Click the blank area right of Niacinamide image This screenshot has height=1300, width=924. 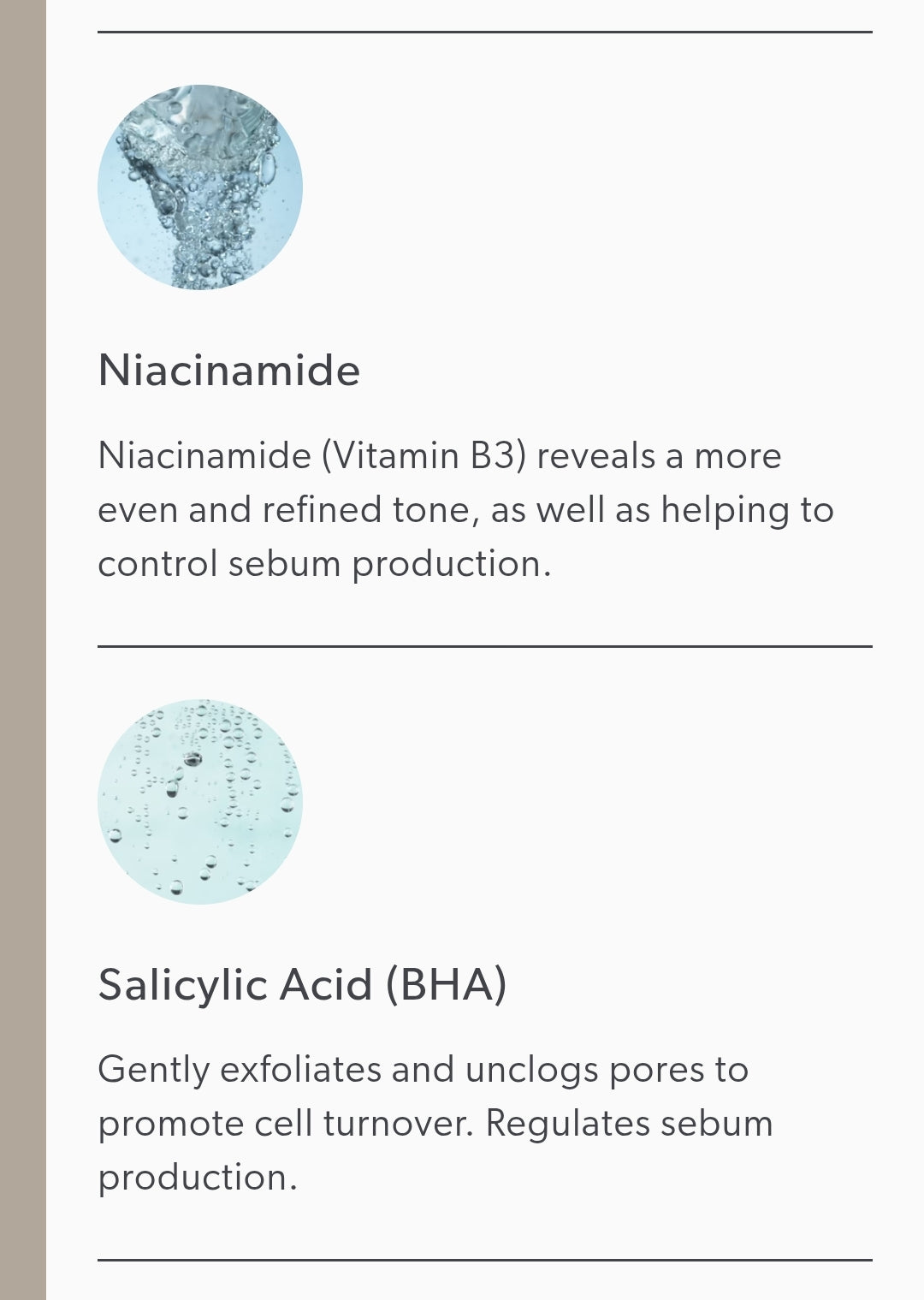tap(588, 187)
